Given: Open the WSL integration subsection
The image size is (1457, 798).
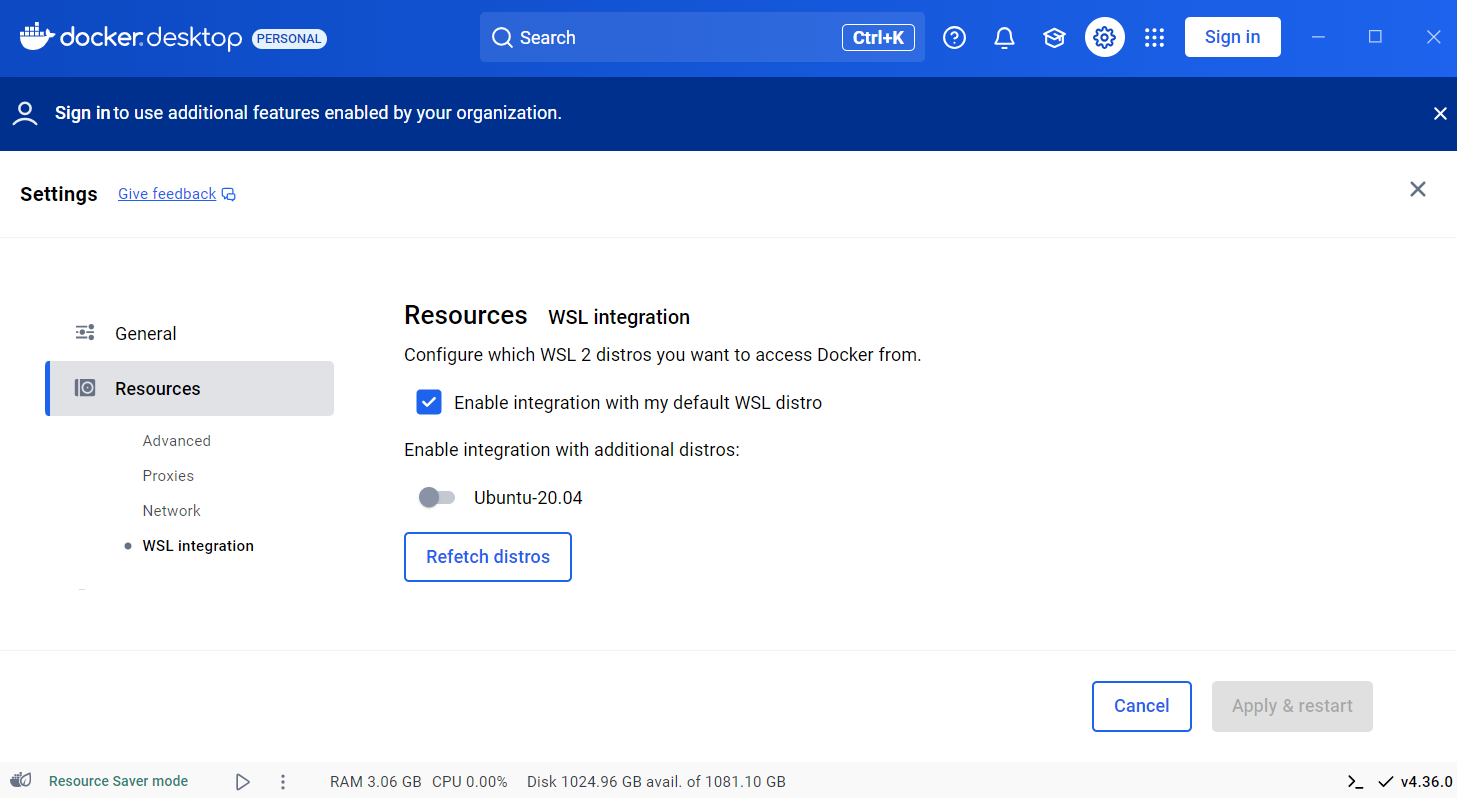Looking at the screenshot, I should pos(198,546).
